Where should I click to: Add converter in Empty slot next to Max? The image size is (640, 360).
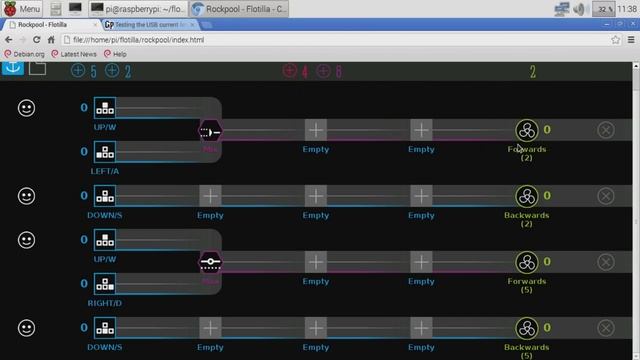coord(316,262)
